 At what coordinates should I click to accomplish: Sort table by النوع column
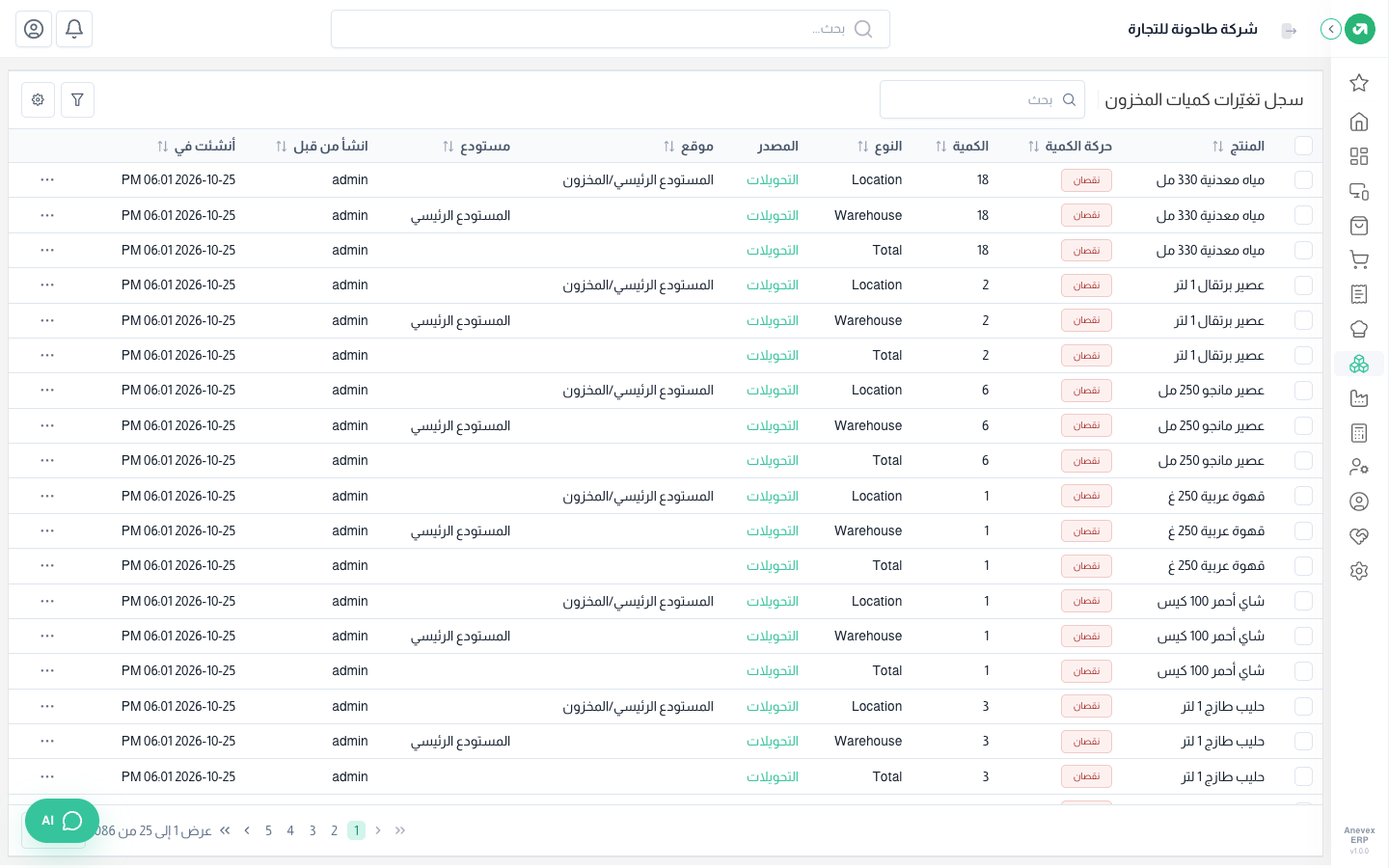(863, 147)
